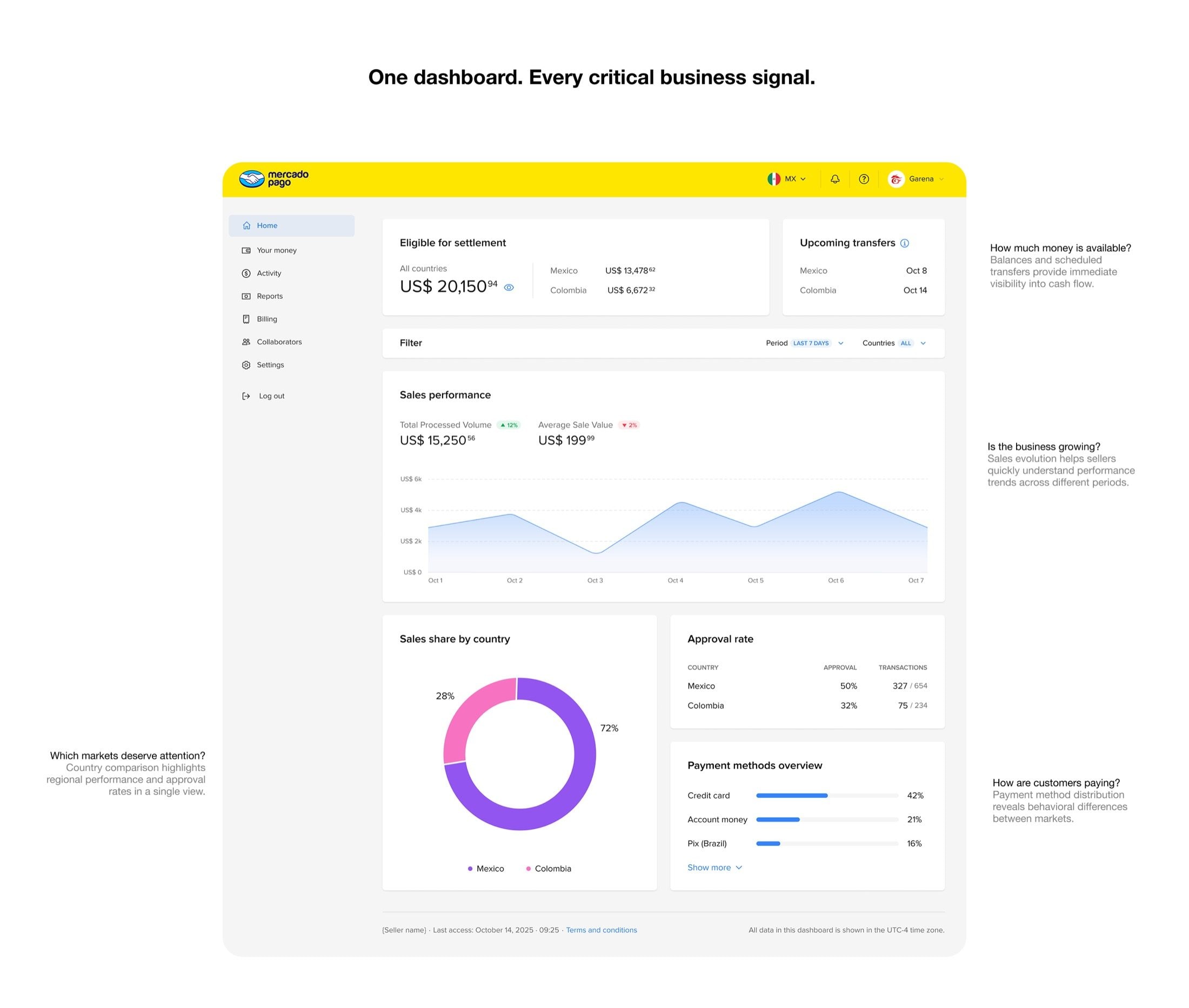Click the Settings gear icon
The width and height of the screenshot is (1189, 1008).
click(246, 365)
